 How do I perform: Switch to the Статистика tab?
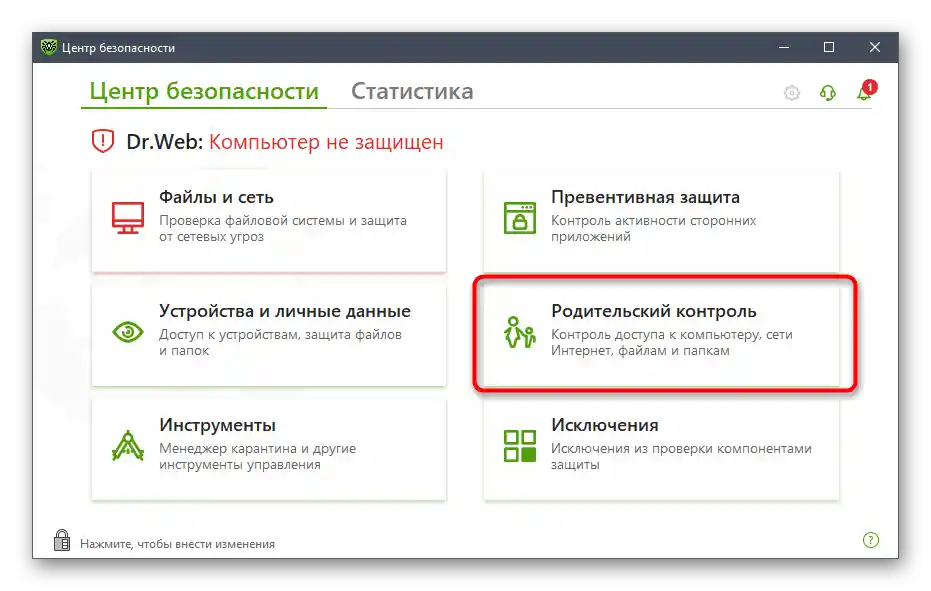pos(412,91)
